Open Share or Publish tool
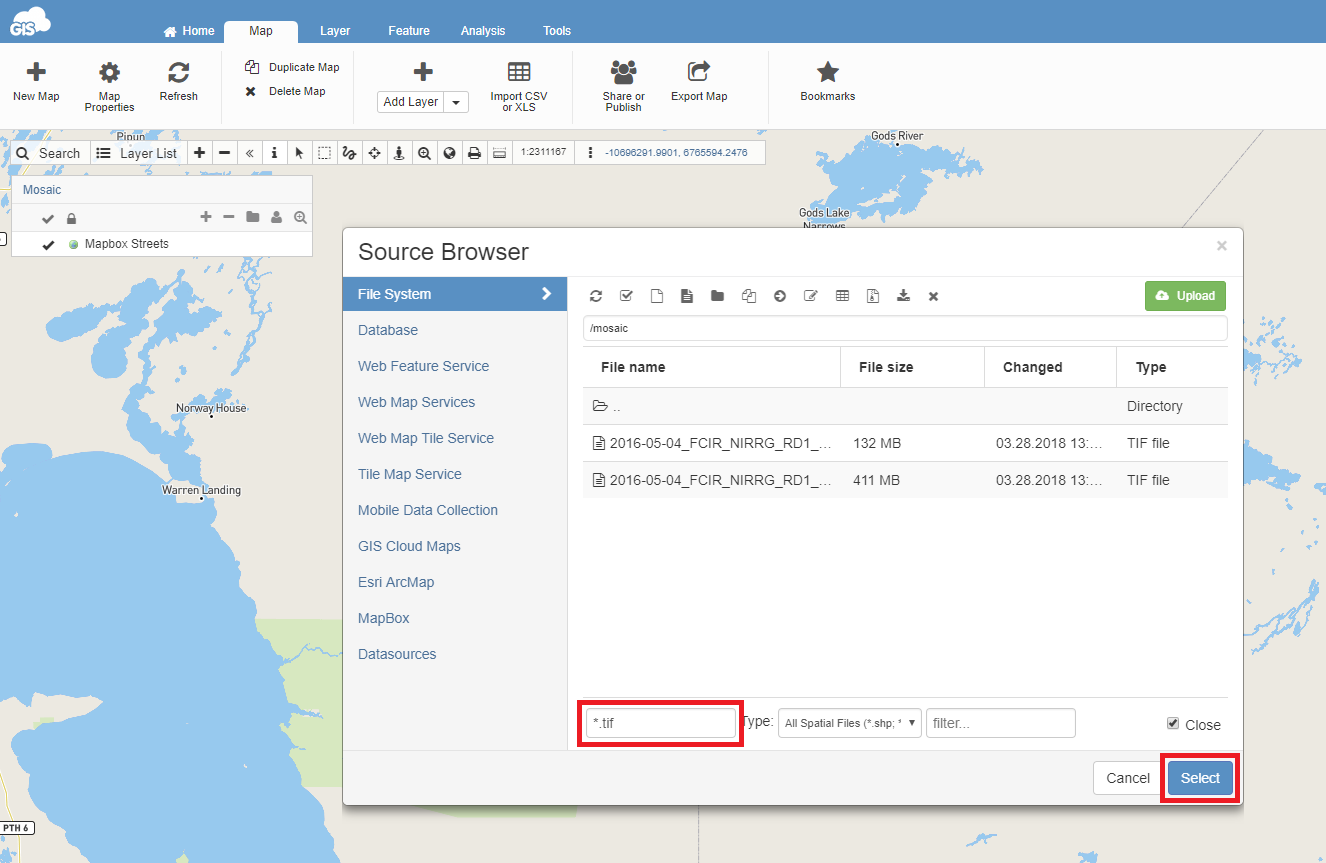The width and height of the screenshot is (1326, 863). 624,86
